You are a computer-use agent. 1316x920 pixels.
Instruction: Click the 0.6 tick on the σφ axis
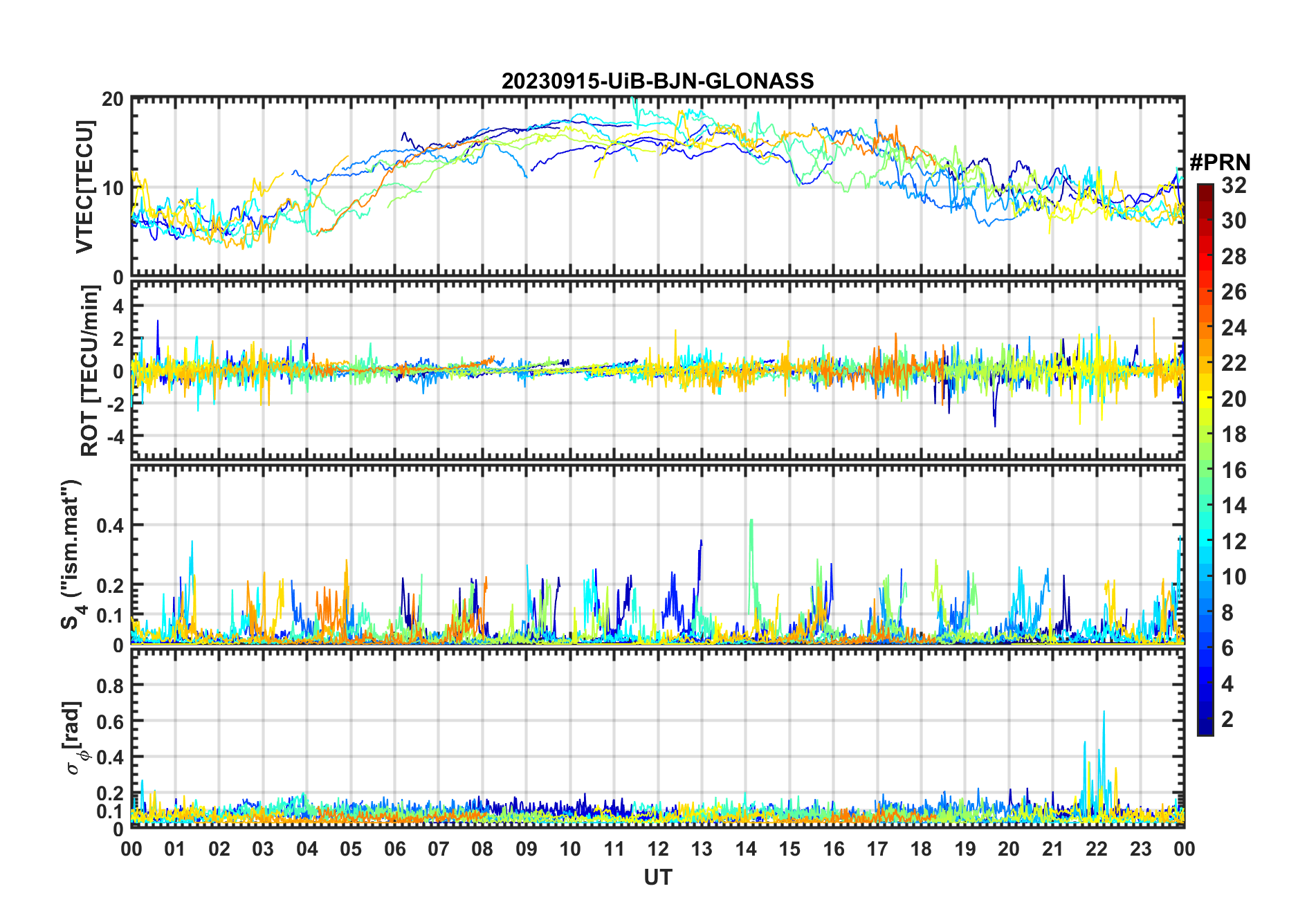(110, 721)
